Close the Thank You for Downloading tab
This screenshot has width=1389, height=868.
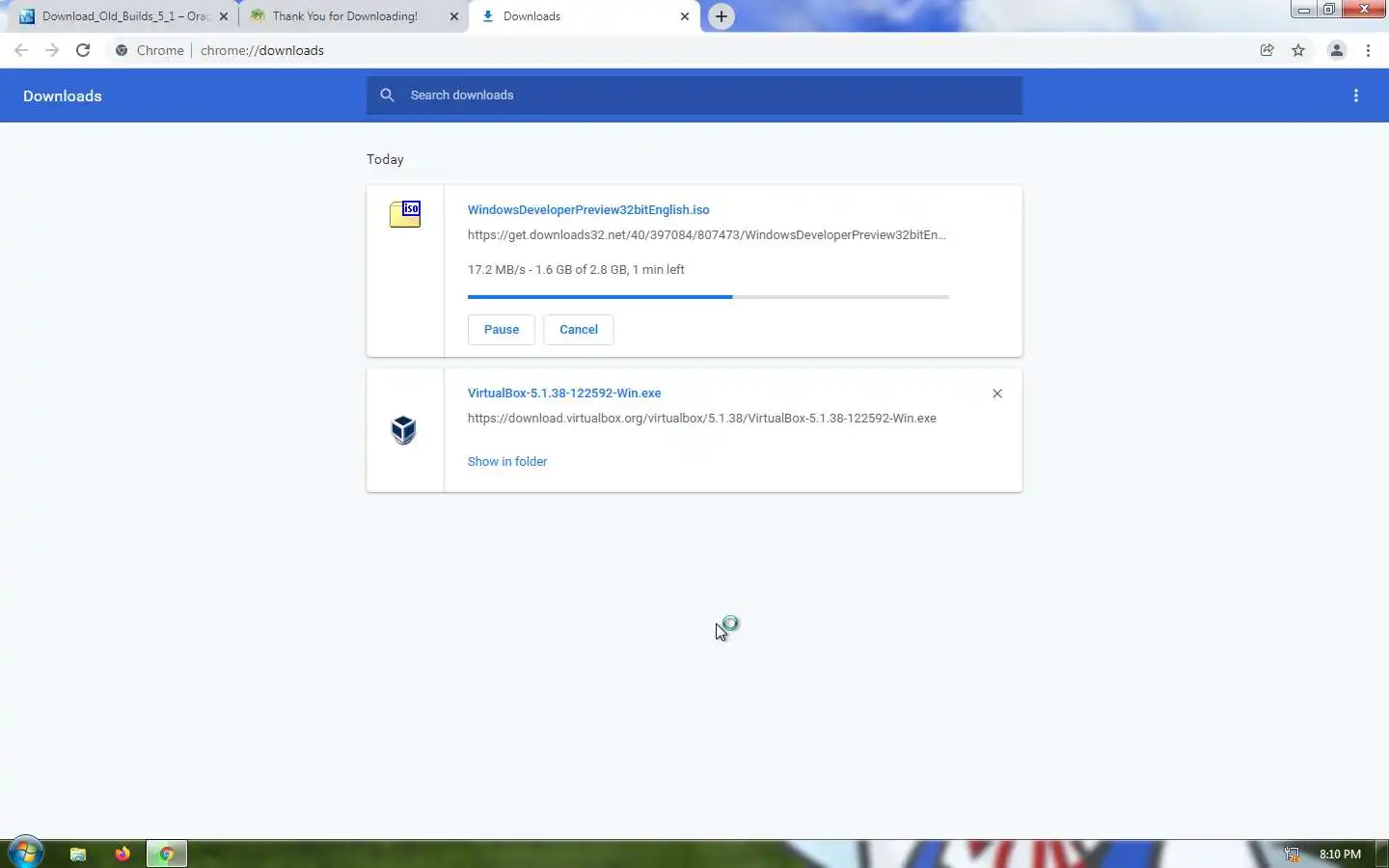pos(454,16)
